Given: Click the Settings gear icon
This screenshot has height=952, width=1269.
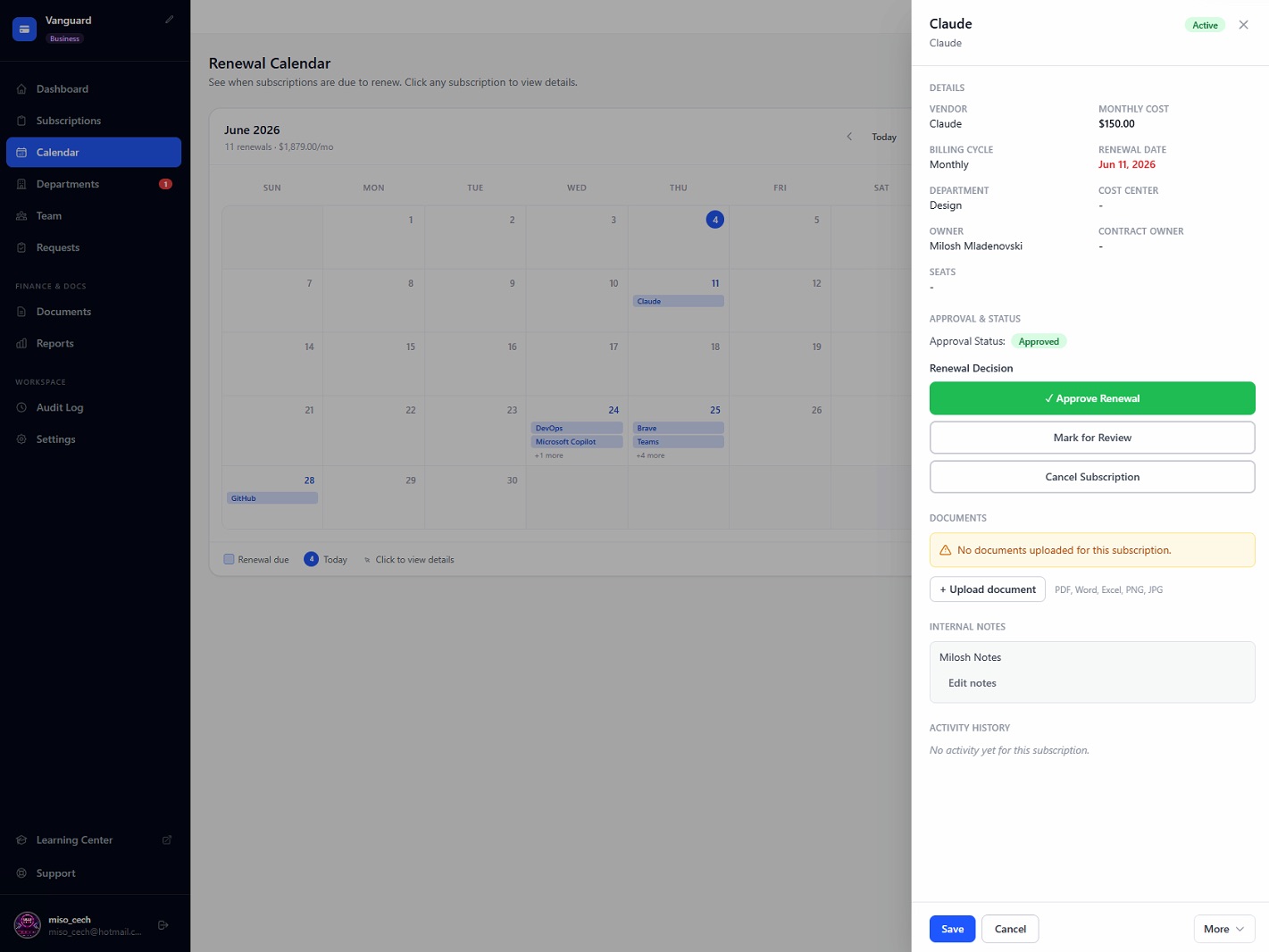Looking at the screenshot, I should tap(21, 439).
